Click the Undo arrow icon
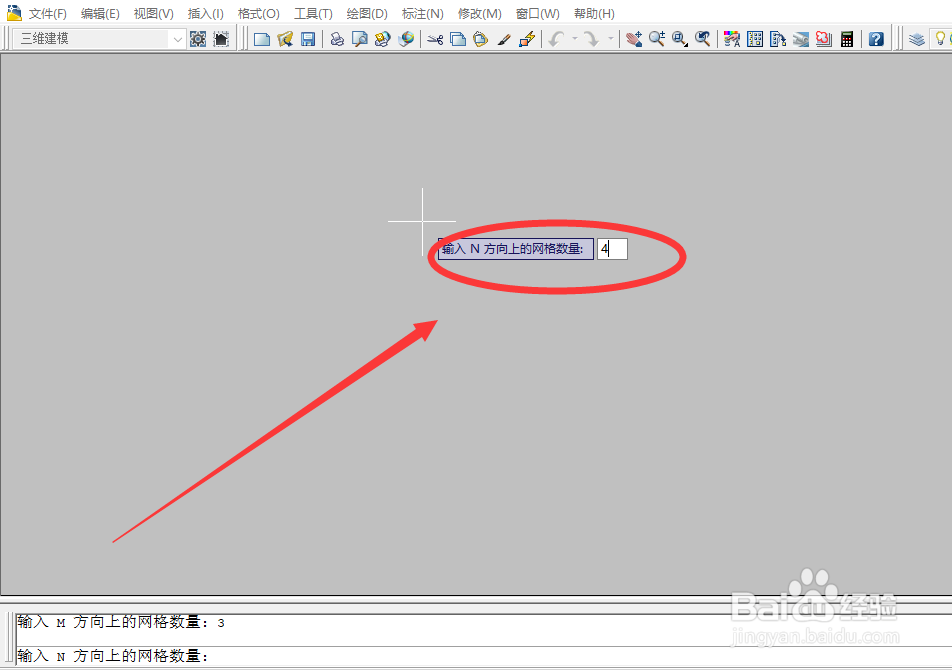This screenshot has width=952, height=670. (x=556, y=39)
